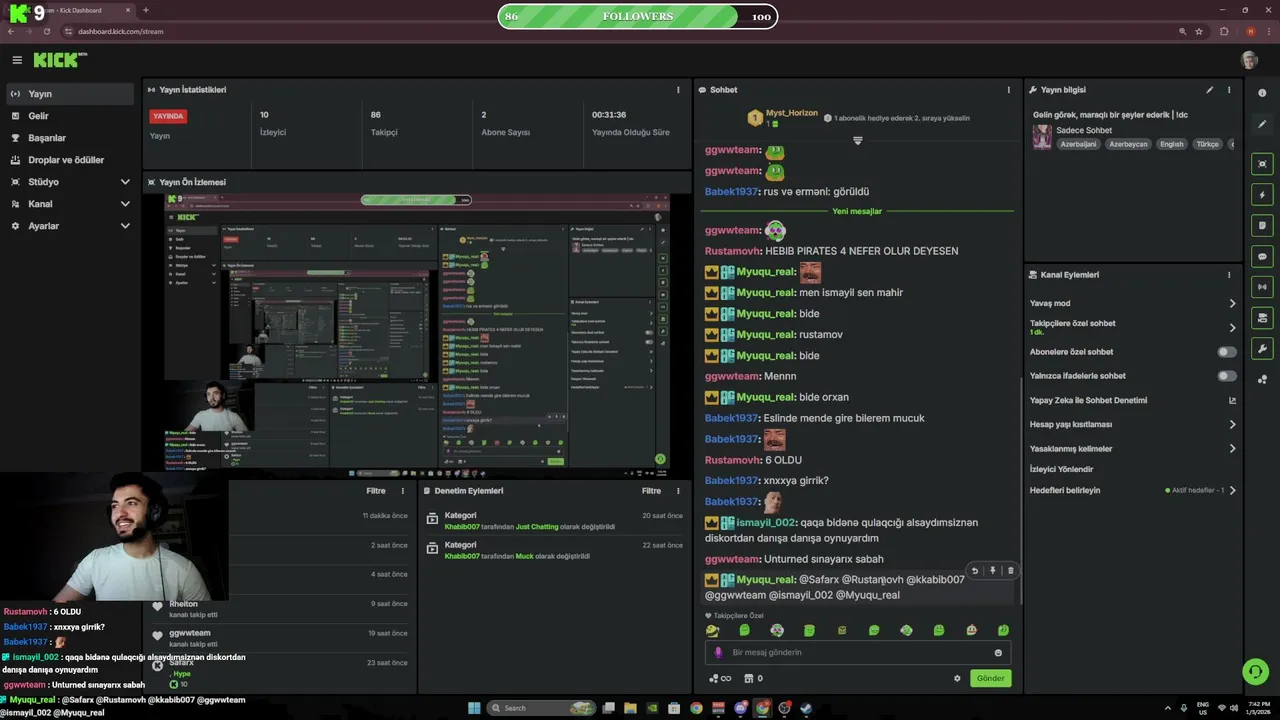Delete the last Myuqu_real chat message
The image size is (1280, 720).
tap(1011, 571)
